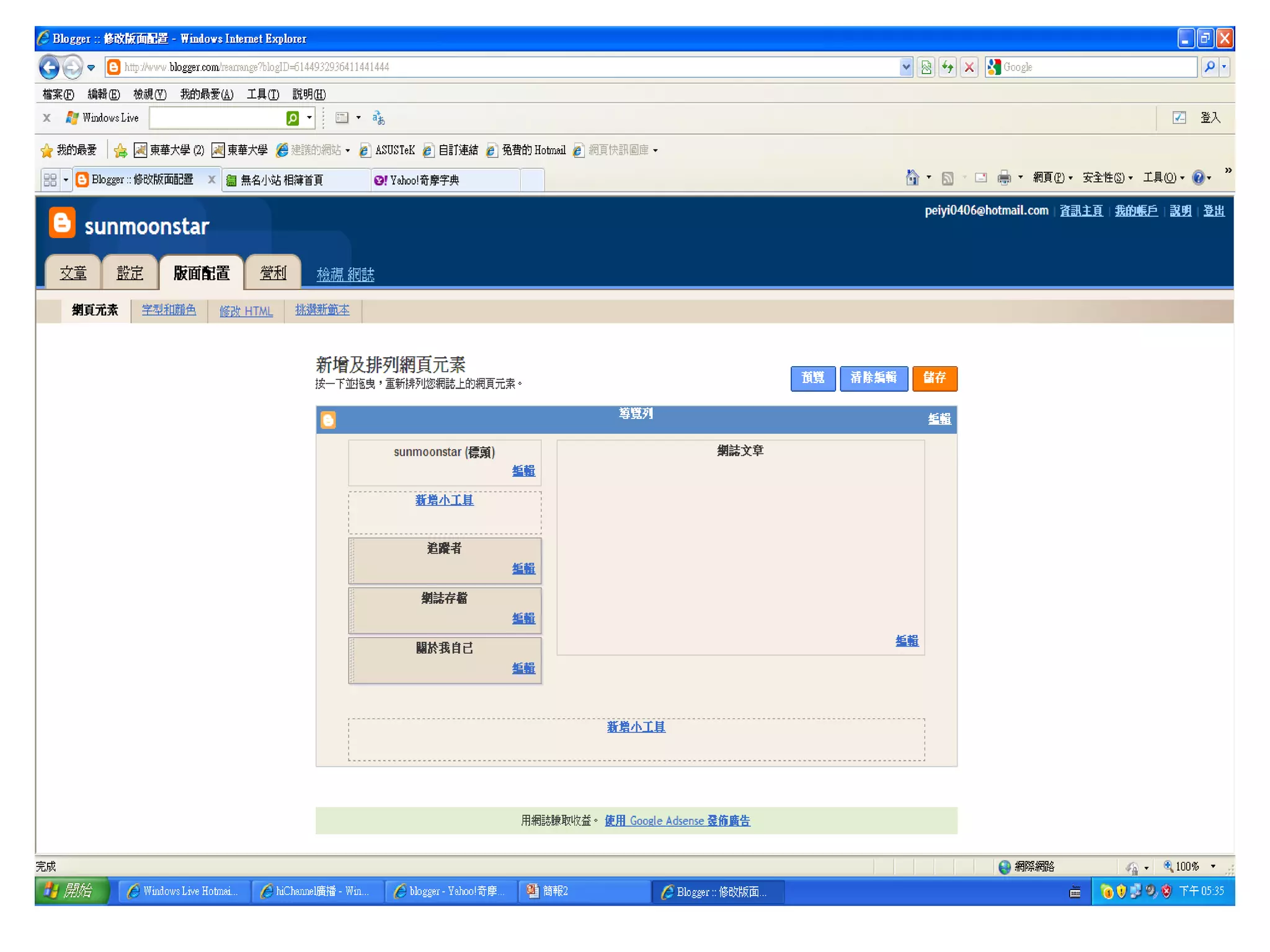Expand the address bar URL dropdown

(906, 67)
